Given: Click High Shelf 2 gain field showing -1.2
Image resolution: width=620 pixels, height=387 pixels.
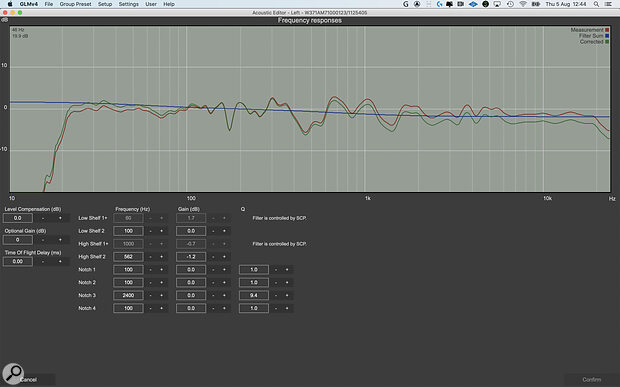Looking at the screenshot, I should (191, 257).
